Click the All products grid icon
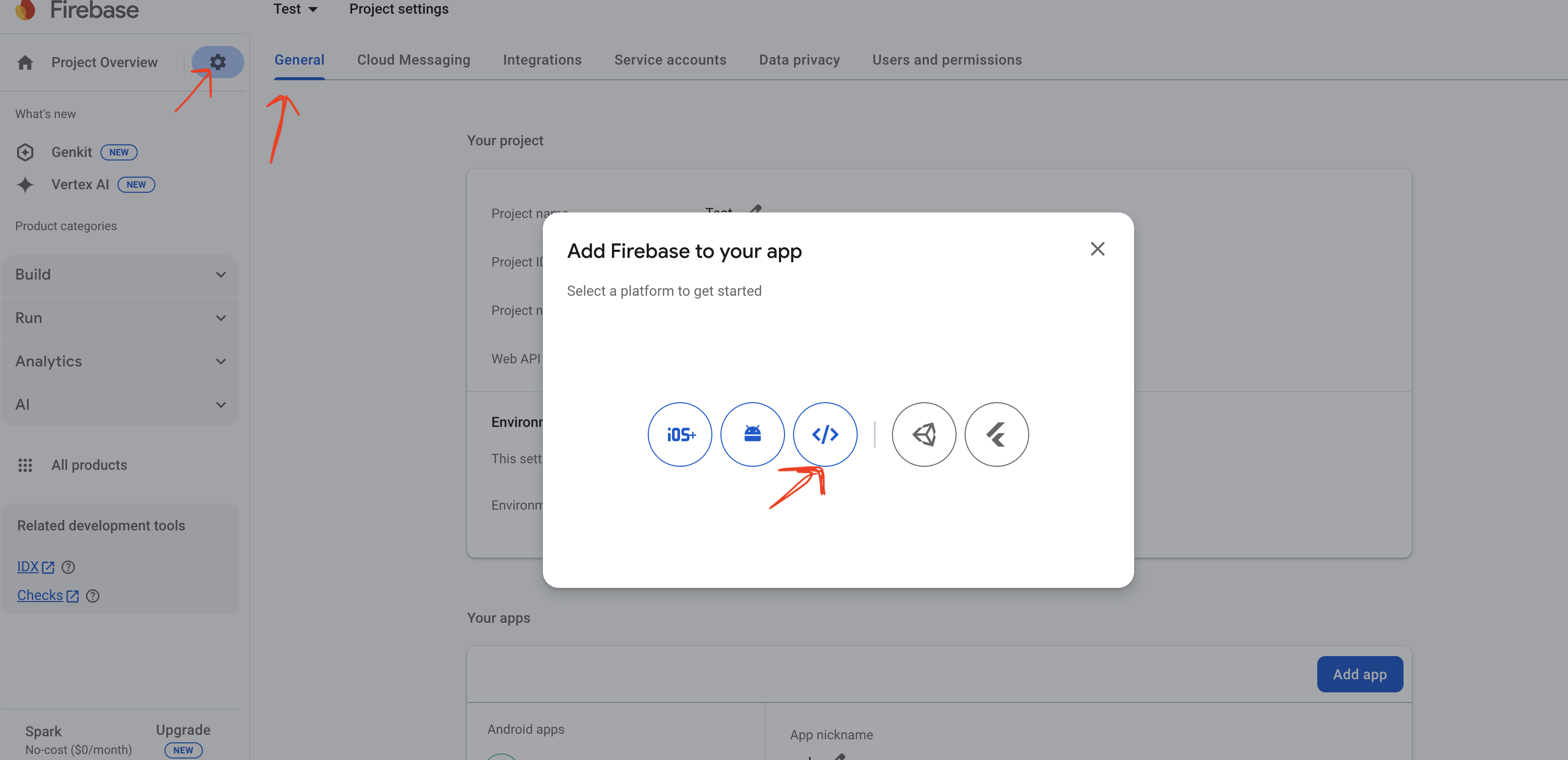Image resolution: width=1568 pixels, height=760 pixels. pyautogui.click(x=25, y=465)
